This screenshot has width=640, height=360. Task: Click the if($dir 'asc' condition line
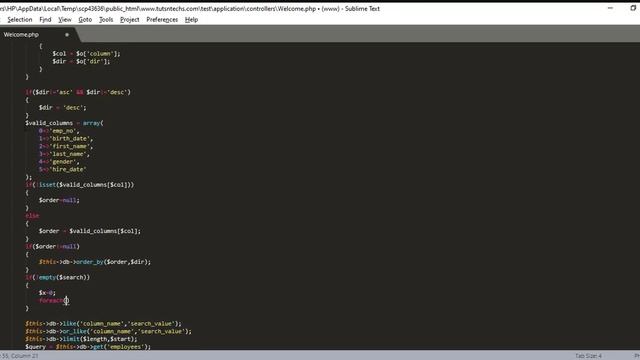click(78, 92)
